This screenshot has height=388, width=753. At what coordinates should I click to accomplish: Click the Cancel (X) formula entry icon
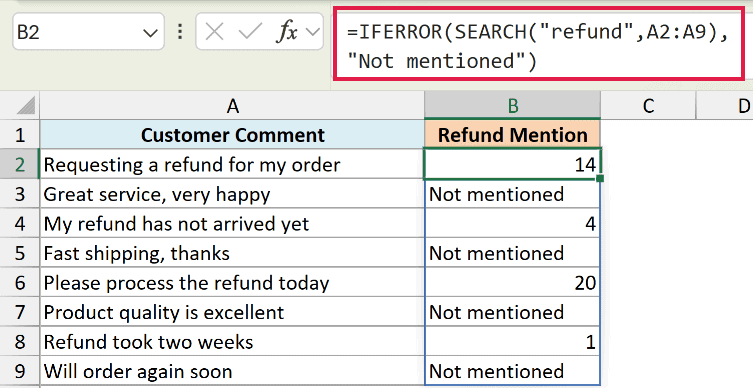[214, 32]
